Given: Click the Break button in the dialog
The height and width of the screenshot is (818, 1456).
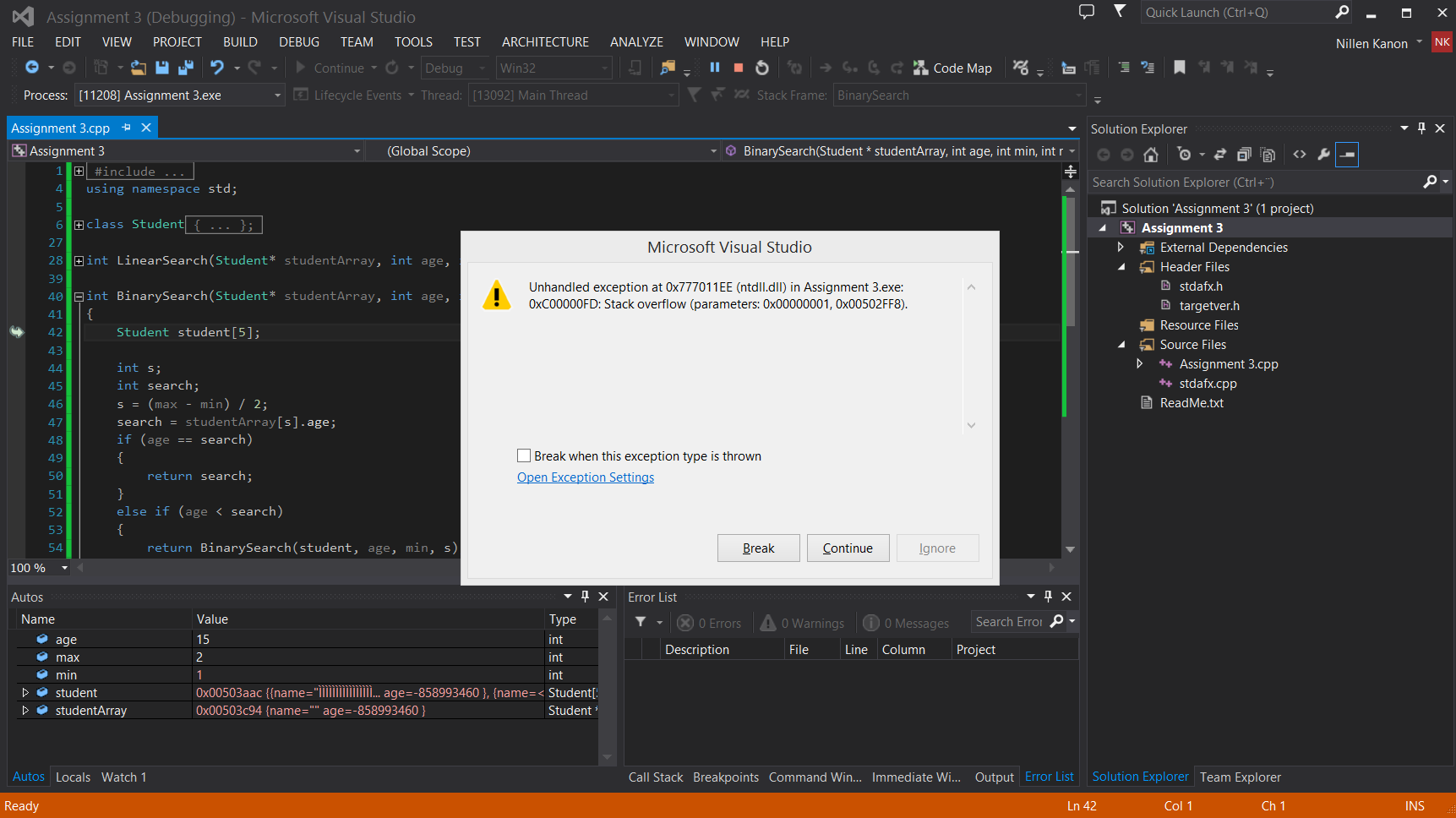Looking at the screenshot, I should click(x=758, y=548).
